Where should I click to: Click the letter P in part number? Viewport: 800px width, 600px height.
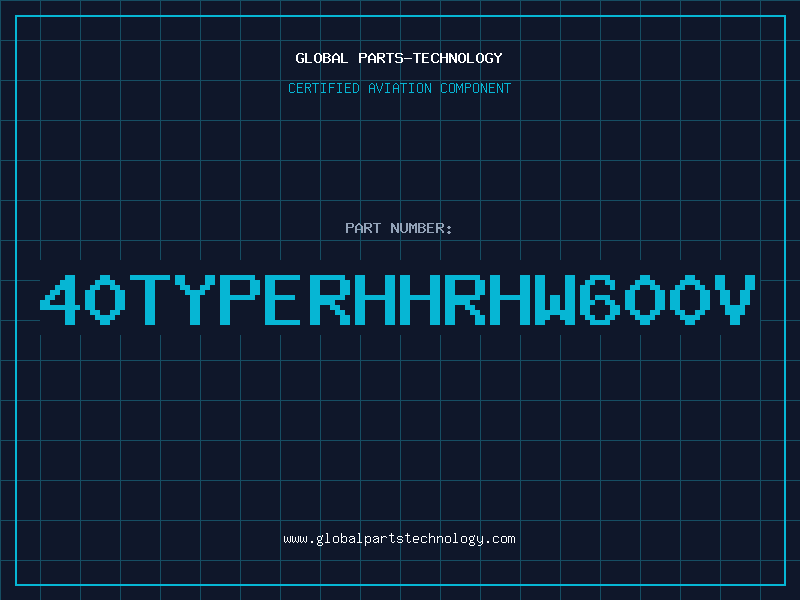click(x=241, y=299)
